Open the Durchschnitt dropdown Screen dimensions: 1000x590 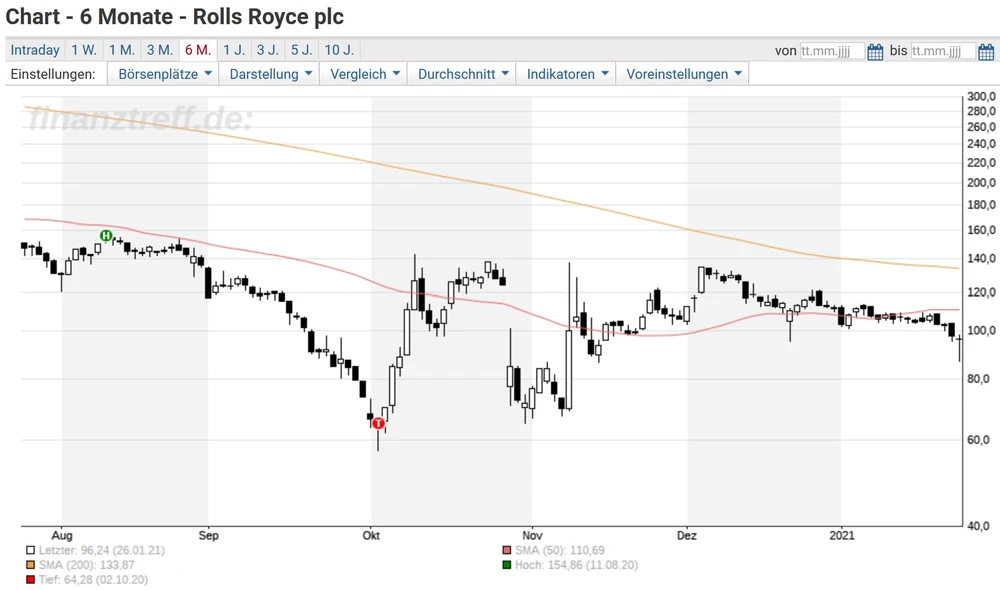point(464,74)
